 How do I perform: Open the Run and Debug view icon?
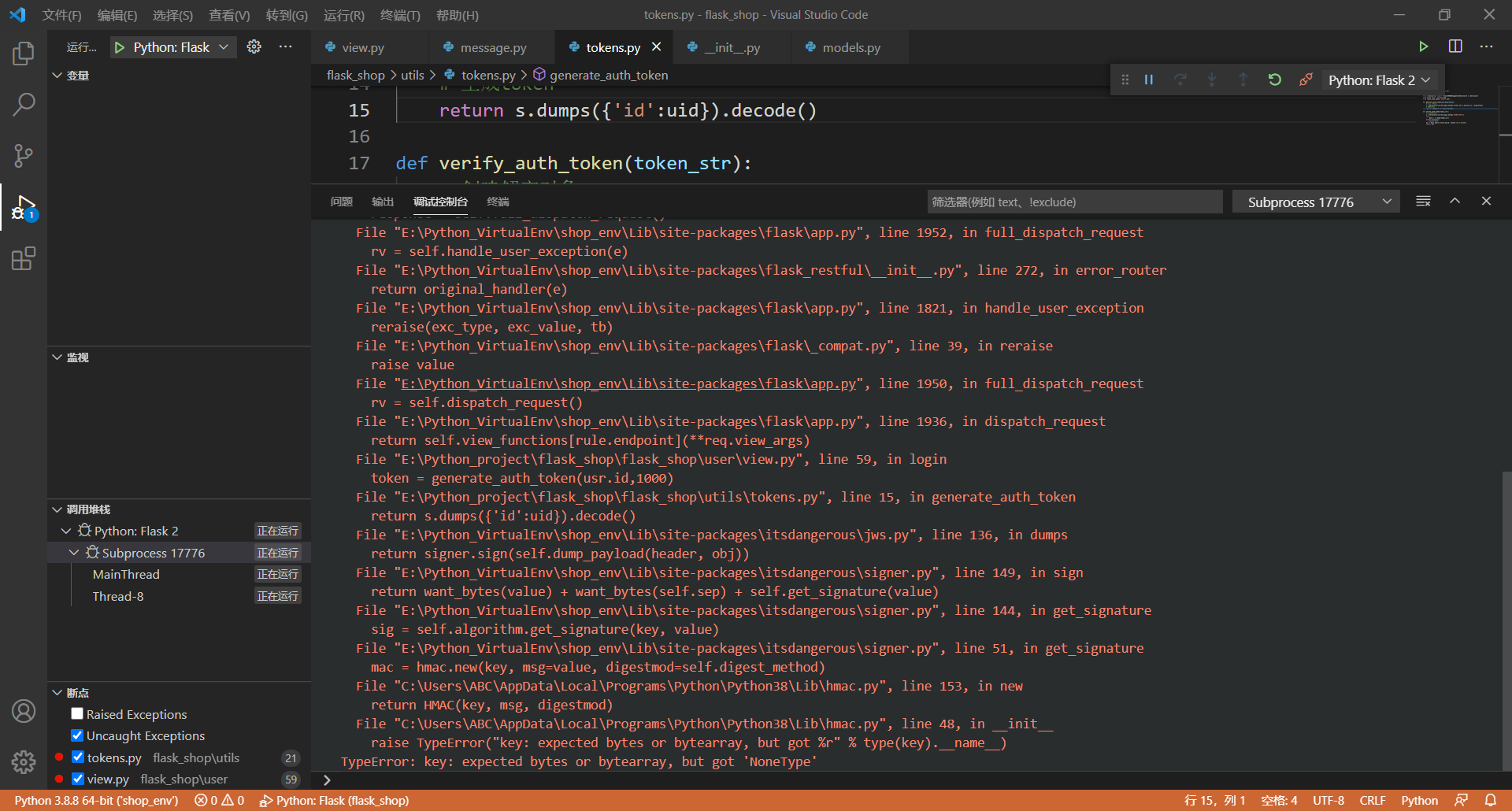tap(24, 207)
